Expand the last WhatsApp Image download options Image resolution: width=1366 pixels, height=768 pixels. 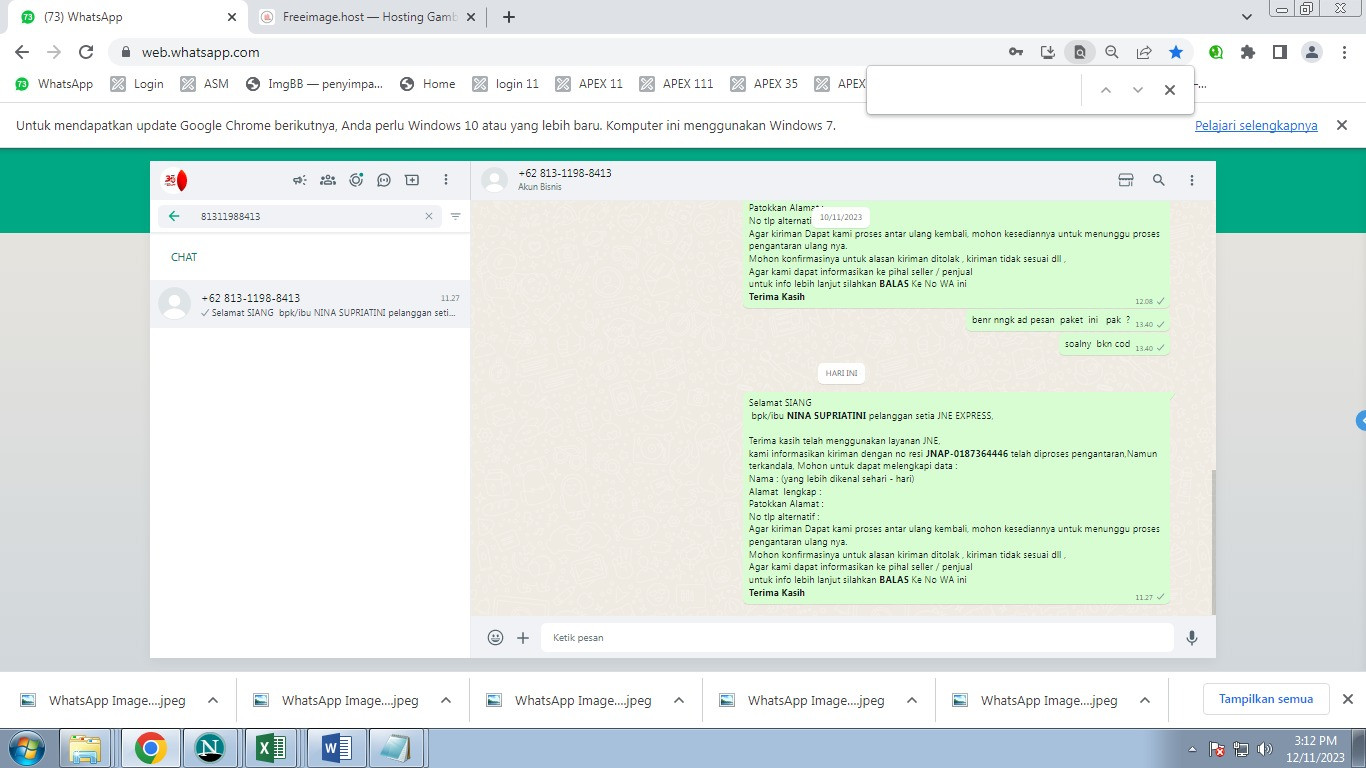coord(1145,701)
